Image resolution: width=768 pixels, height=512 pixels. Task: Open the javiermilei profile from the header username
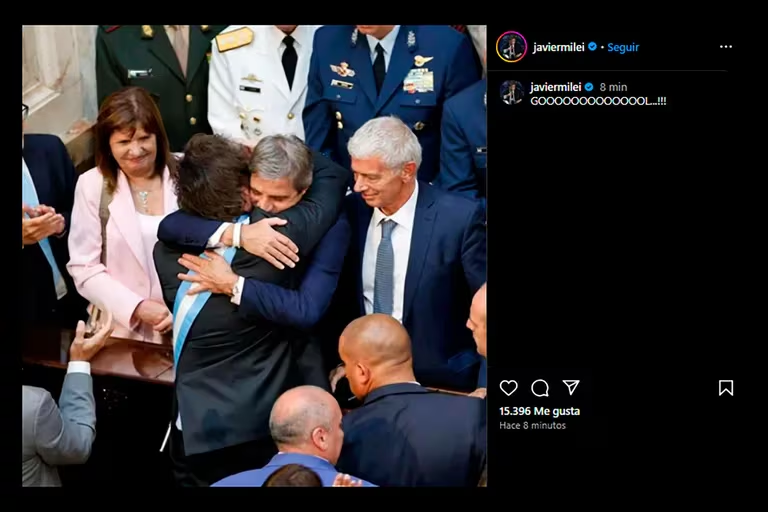[558, 47]
